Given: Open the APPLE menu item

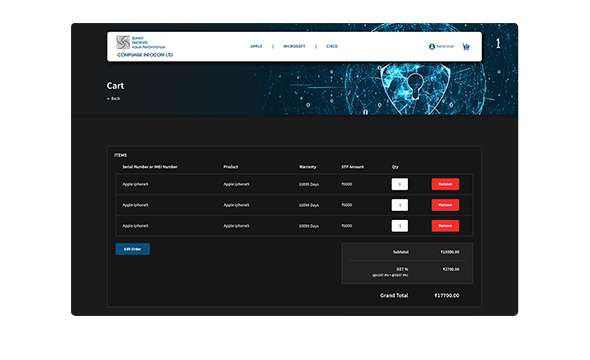Looking at the screenshot, I should point(256,46).
